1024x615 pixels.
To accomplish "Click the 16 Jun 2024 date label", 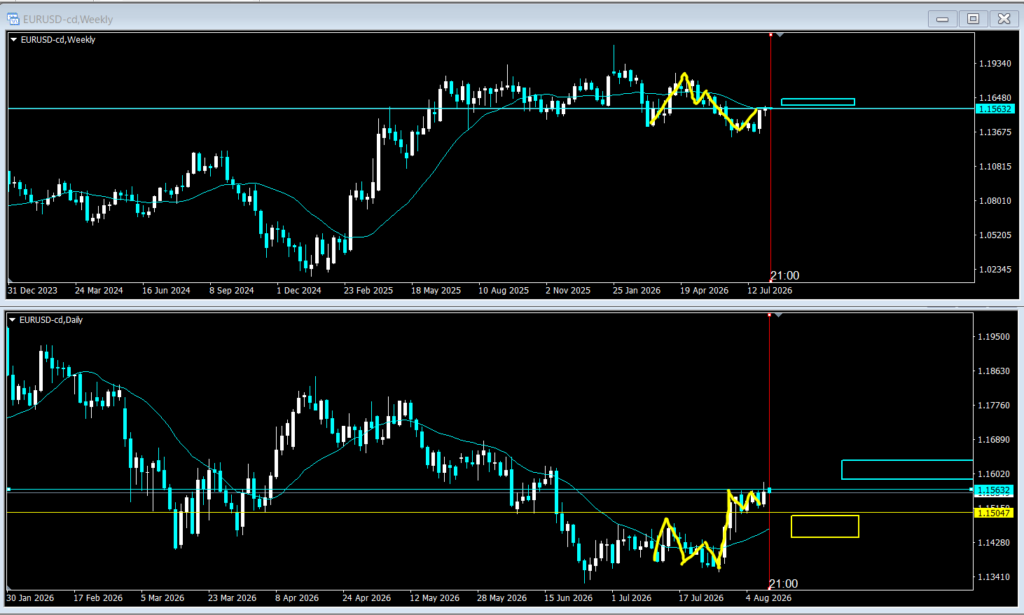I will tap(166, 291).
